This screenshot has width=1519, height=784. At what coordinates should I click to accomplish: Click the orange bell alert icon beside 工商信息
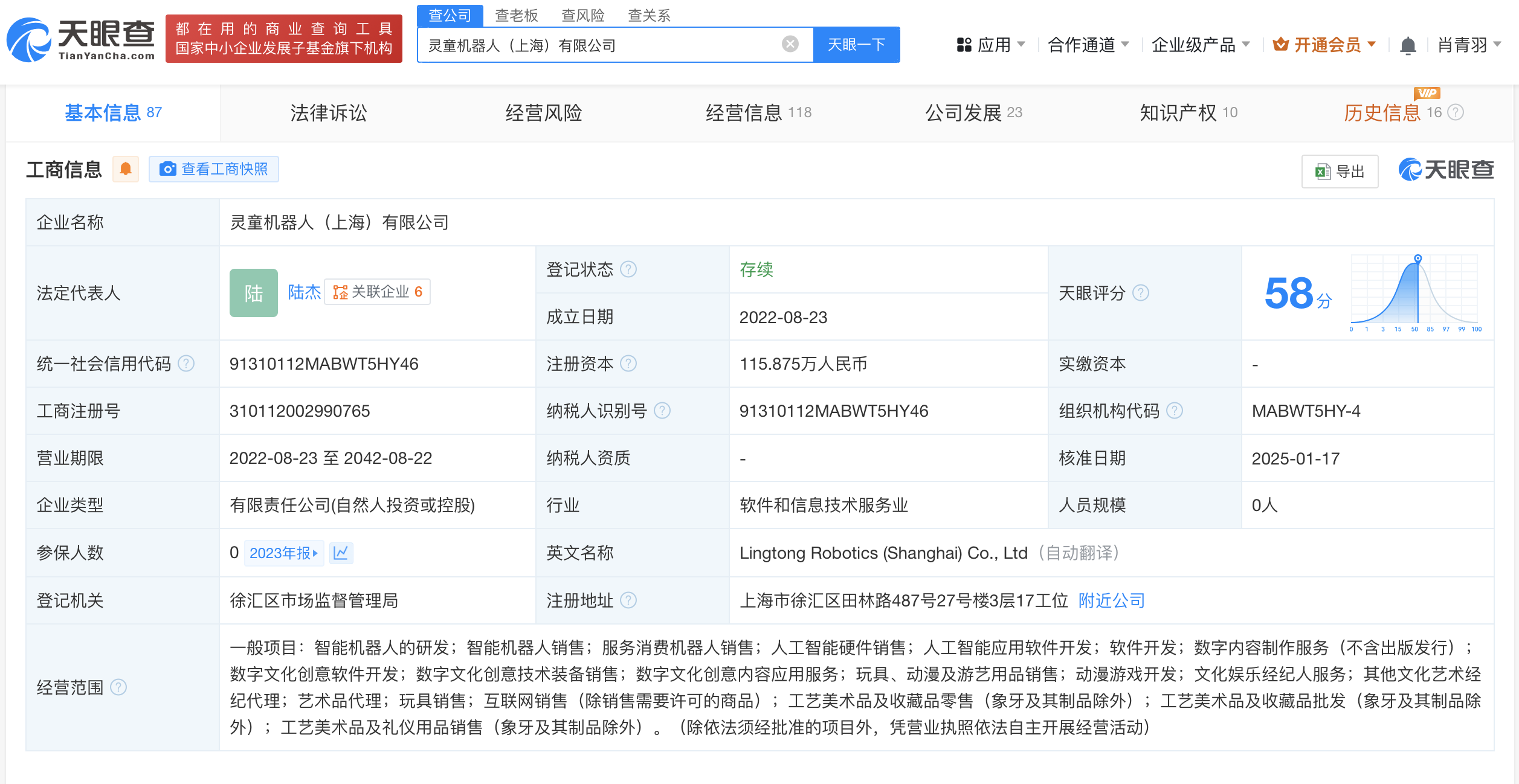click(126, 169)
